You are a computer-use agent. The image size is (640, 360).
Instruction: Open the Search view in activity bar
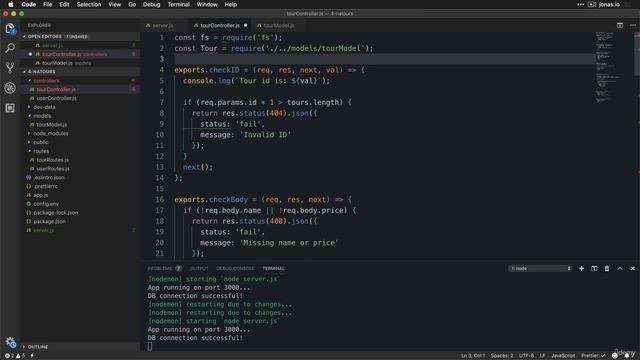coord(10,48)
